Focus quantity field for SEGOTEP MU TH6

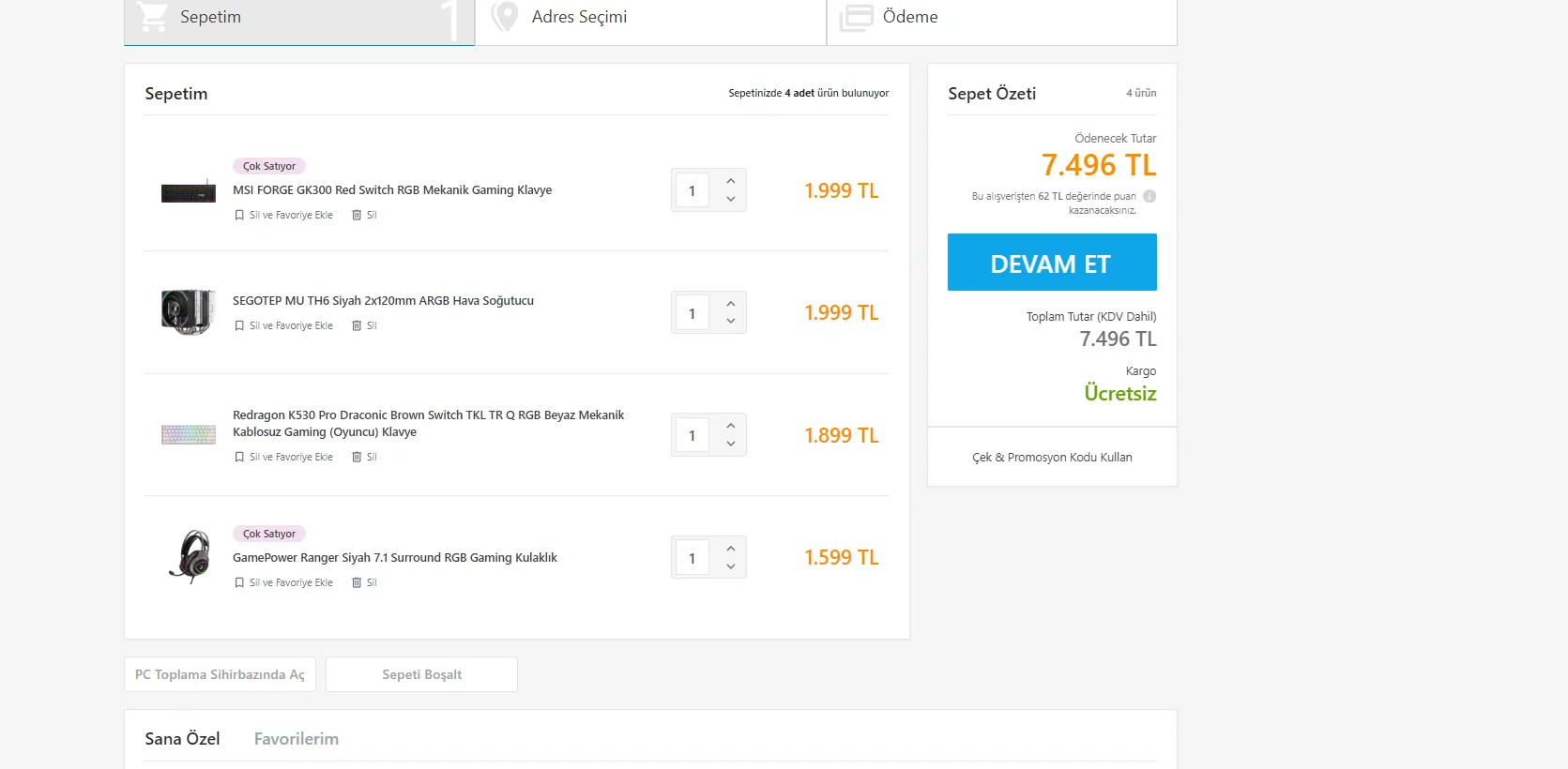[693, 313]
